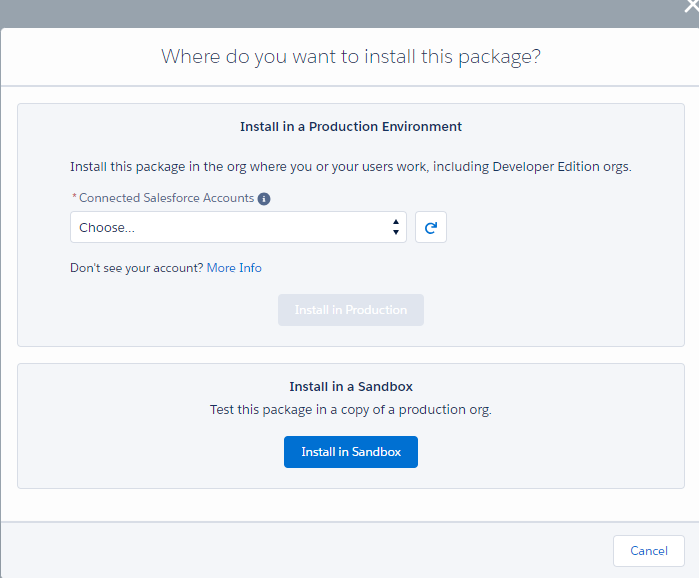Refresh the connected accounts list

[x=431, y=227]
